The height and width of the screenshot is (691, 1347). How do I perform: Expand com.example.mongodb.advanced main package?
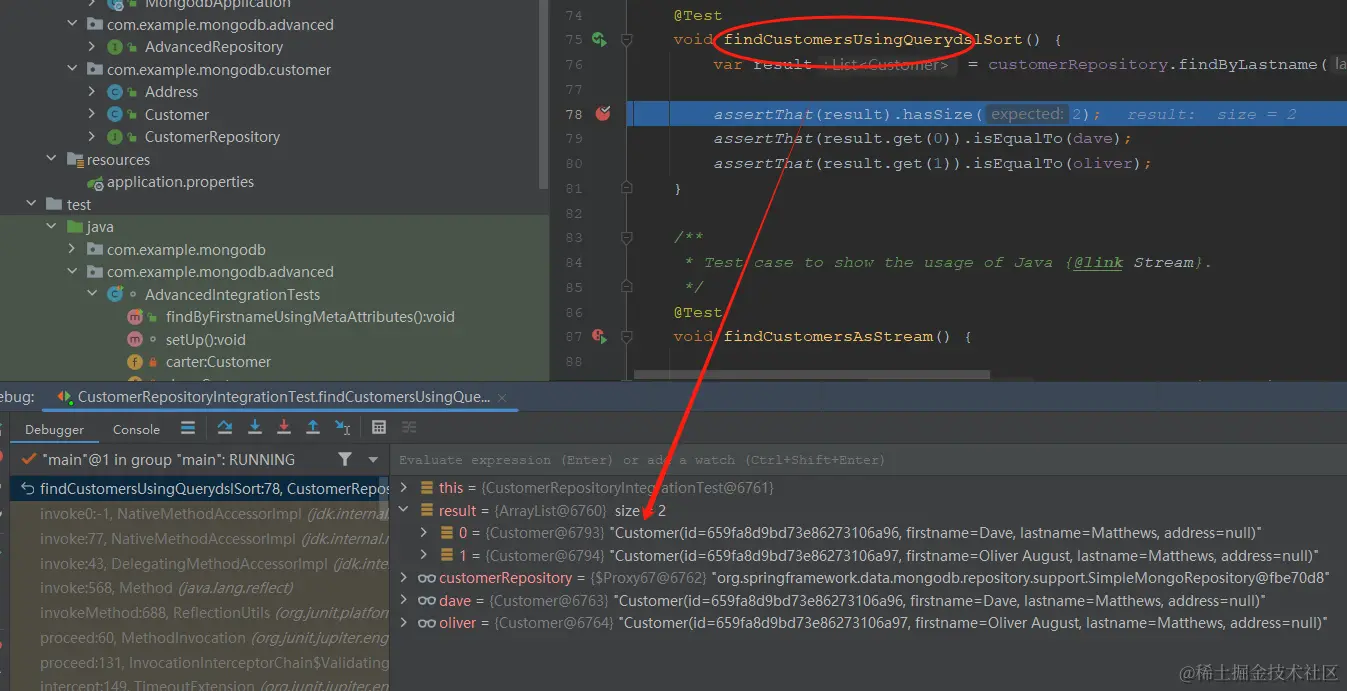[72, 25]
